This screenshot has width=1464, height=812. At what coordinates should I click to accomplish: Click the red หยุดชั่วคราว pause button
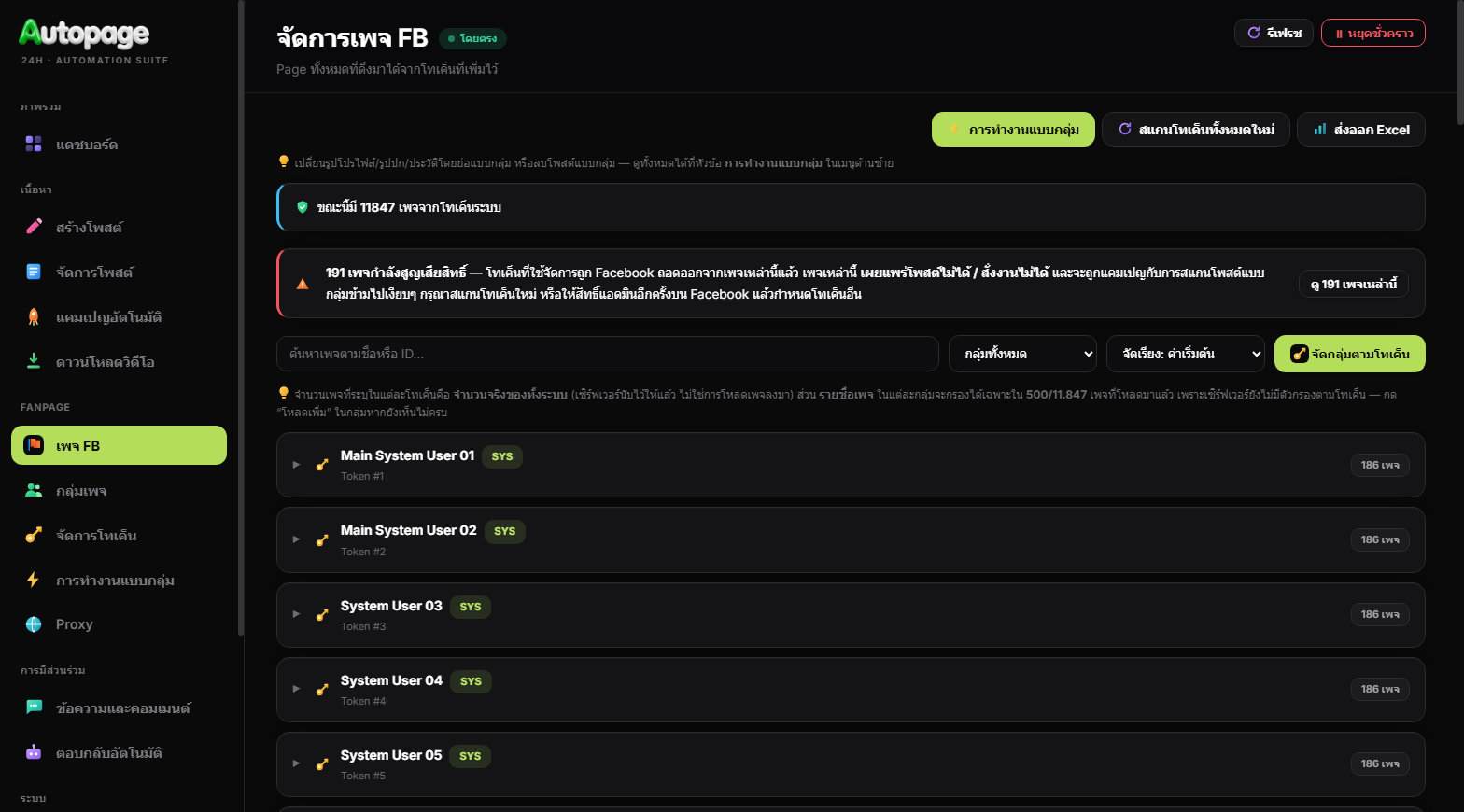coord(1372,33)
